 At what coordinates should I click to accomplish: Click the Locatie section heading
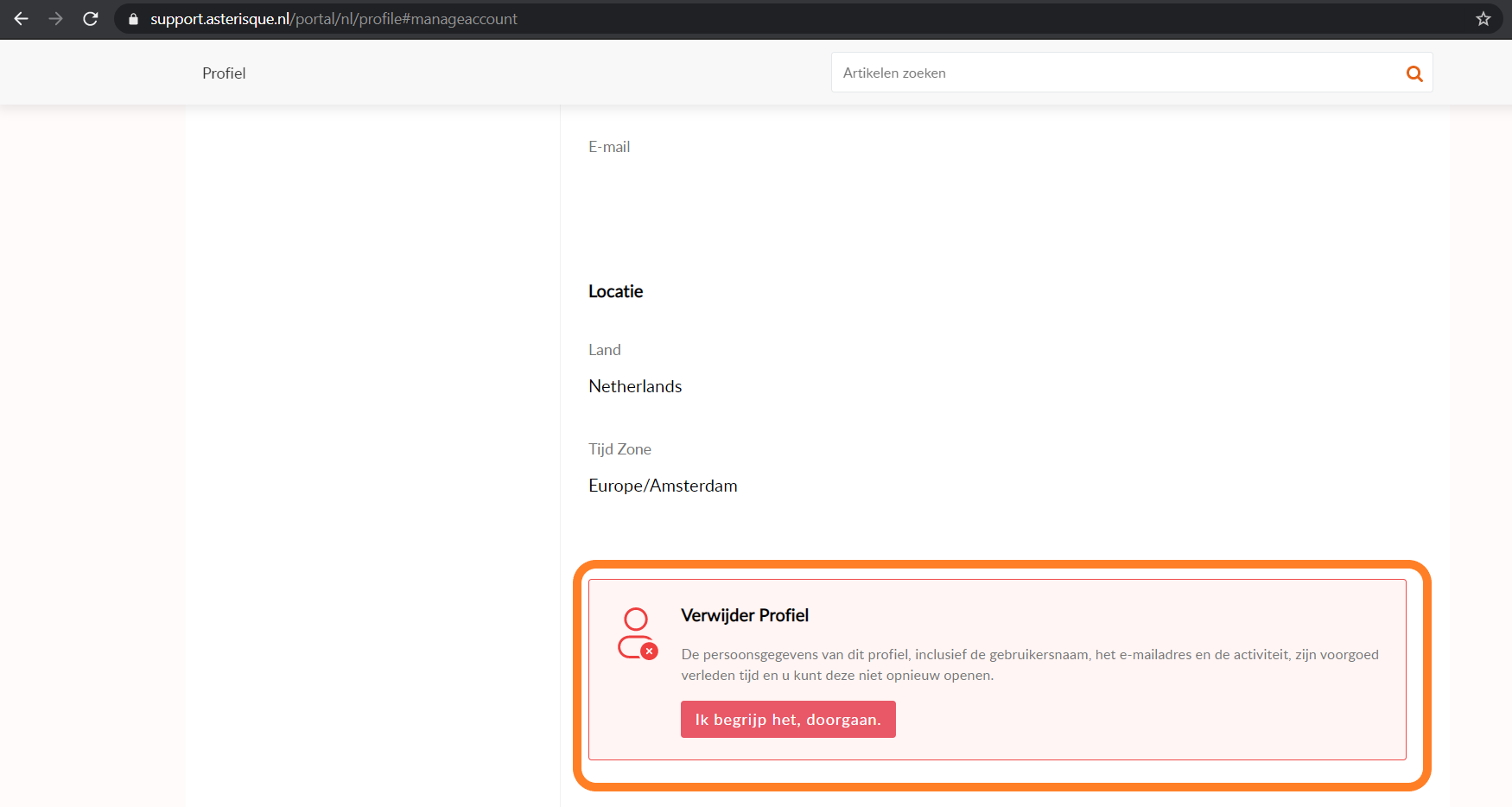(615, 291)
